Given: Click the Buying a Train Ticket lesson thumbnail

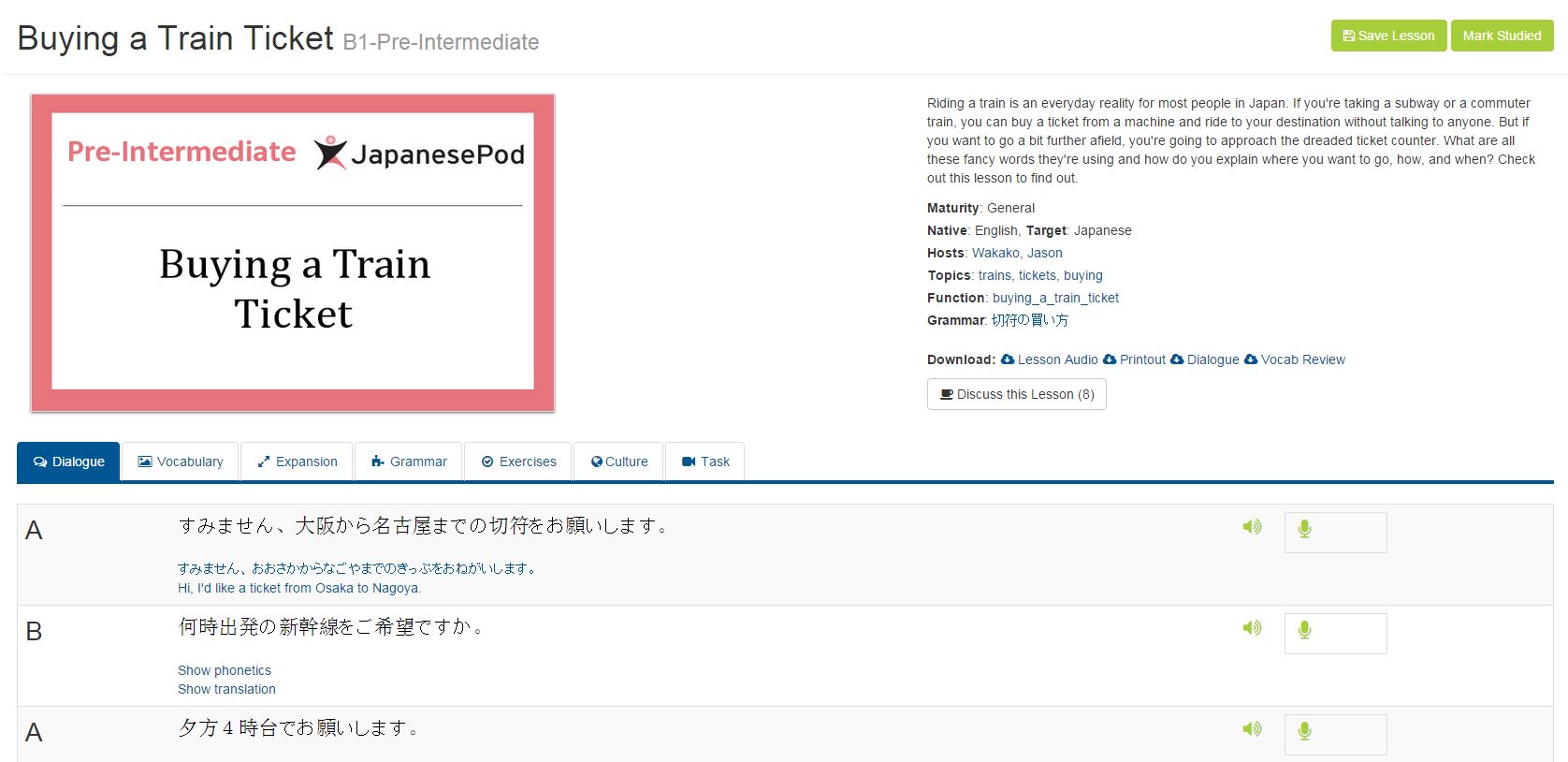Looking at the screenshot, I should (293, 253).
